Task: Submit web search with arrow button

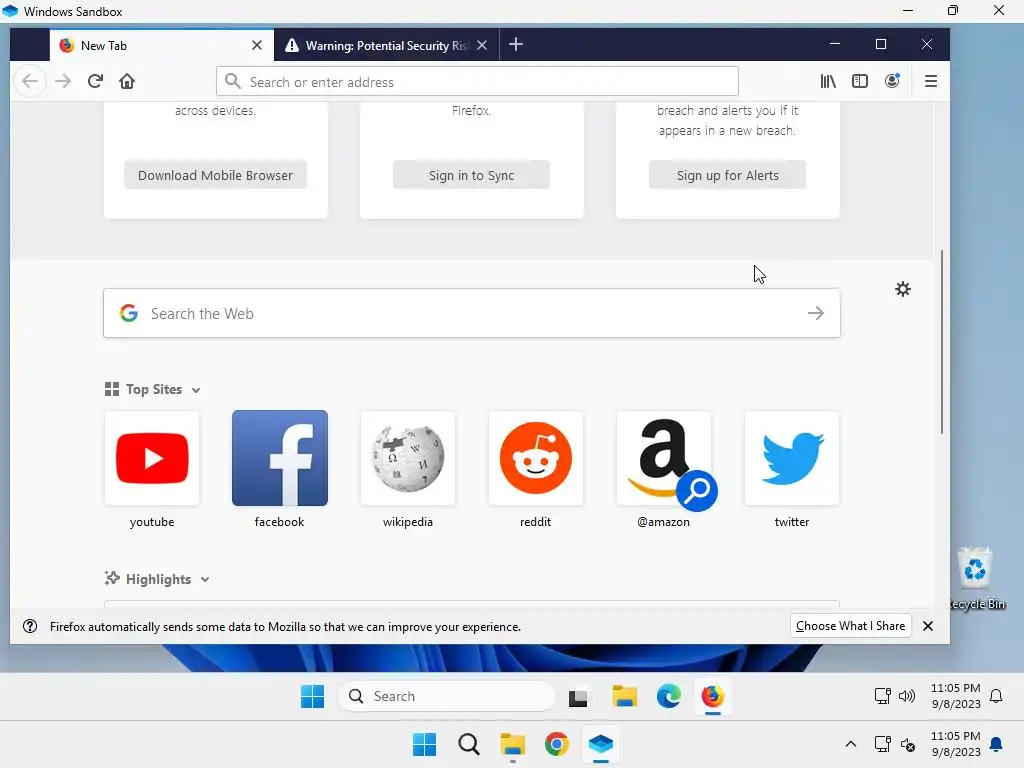Action: coord(816,313)
